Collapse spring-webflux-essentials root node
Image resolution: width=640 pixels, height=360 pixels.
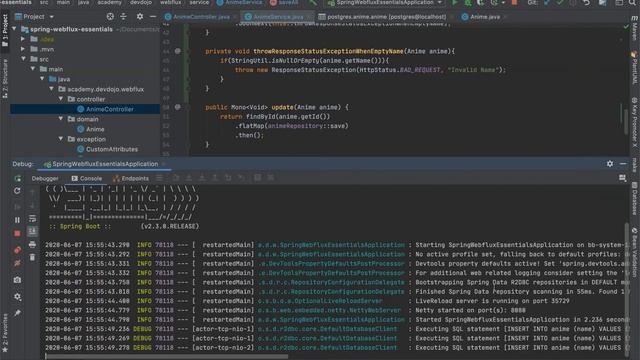[x=15, y=29]
